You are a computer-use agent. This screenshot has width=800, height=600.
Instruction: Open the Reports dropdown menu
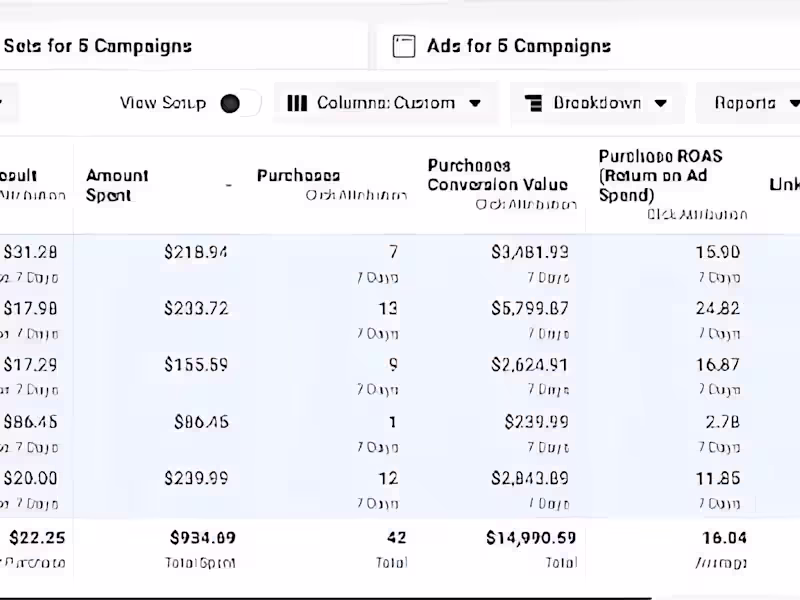(755, 103)
